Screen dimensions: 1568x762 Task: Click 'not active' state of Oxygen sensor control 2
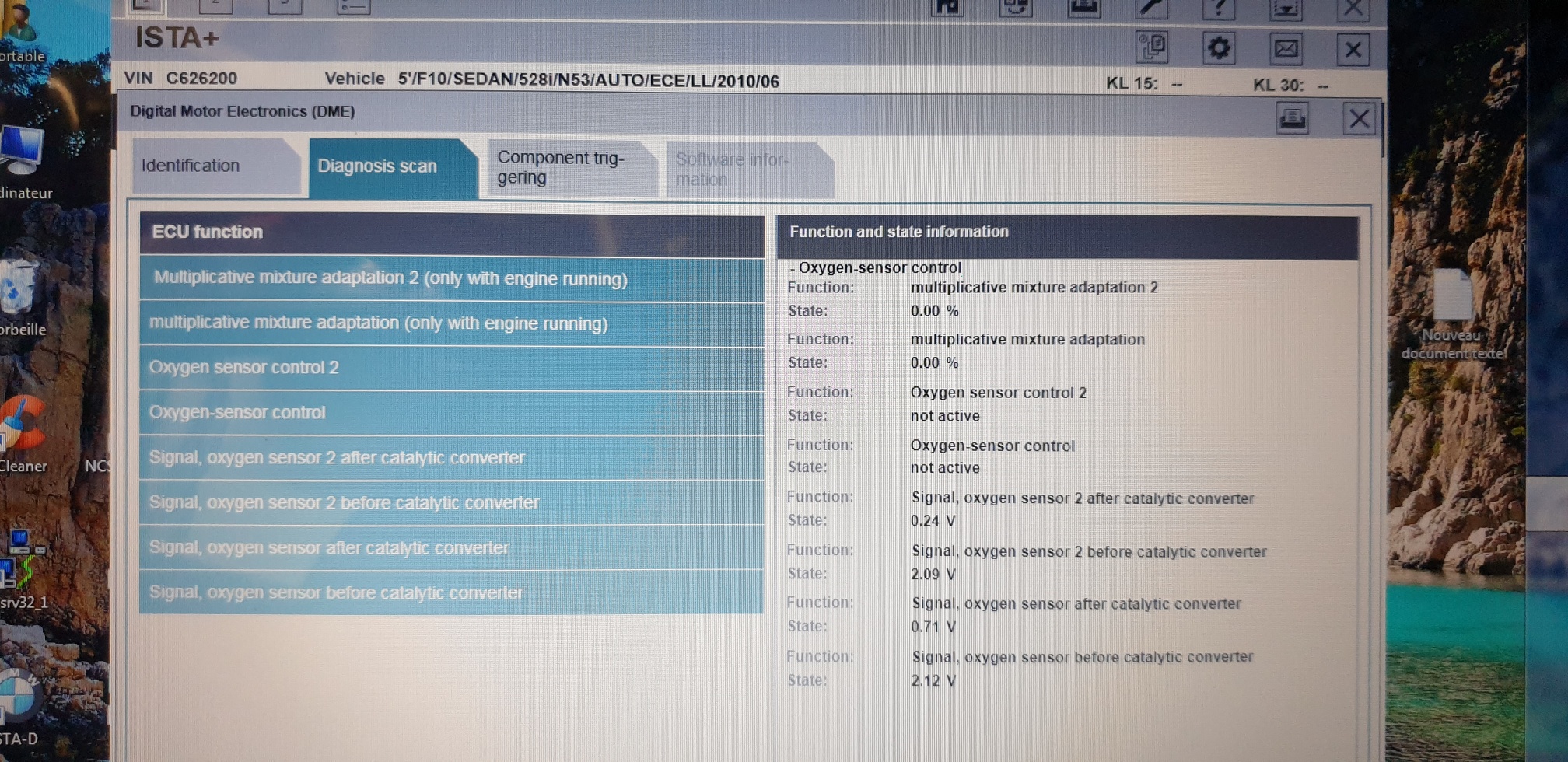(x=945, y=416)
